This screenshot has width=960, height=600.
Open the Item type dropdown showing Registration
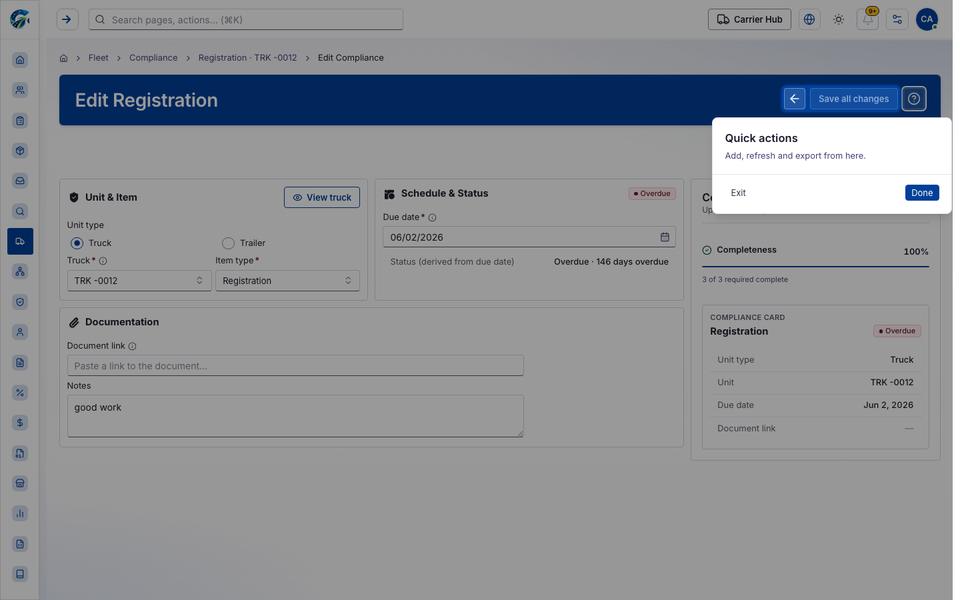(287, 280)
